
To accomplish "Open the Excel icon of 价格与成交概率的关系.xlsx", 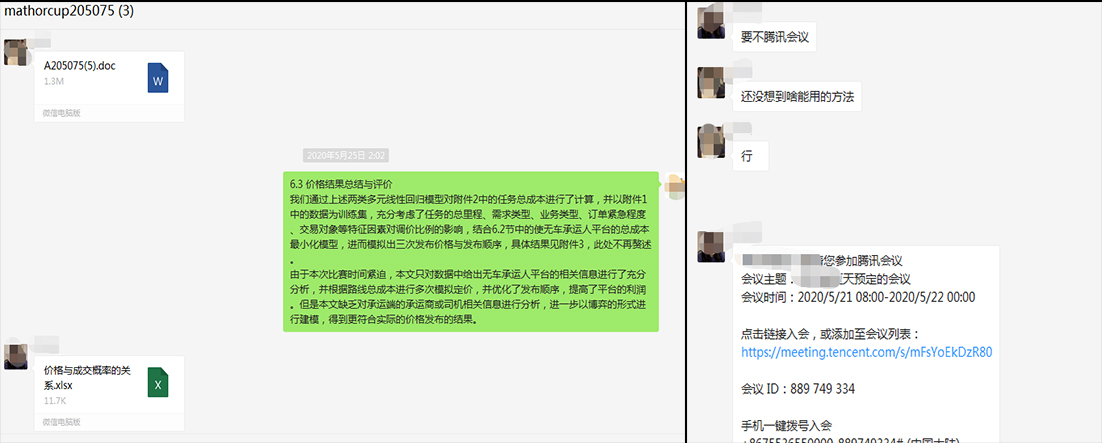I will click(158, 383).
